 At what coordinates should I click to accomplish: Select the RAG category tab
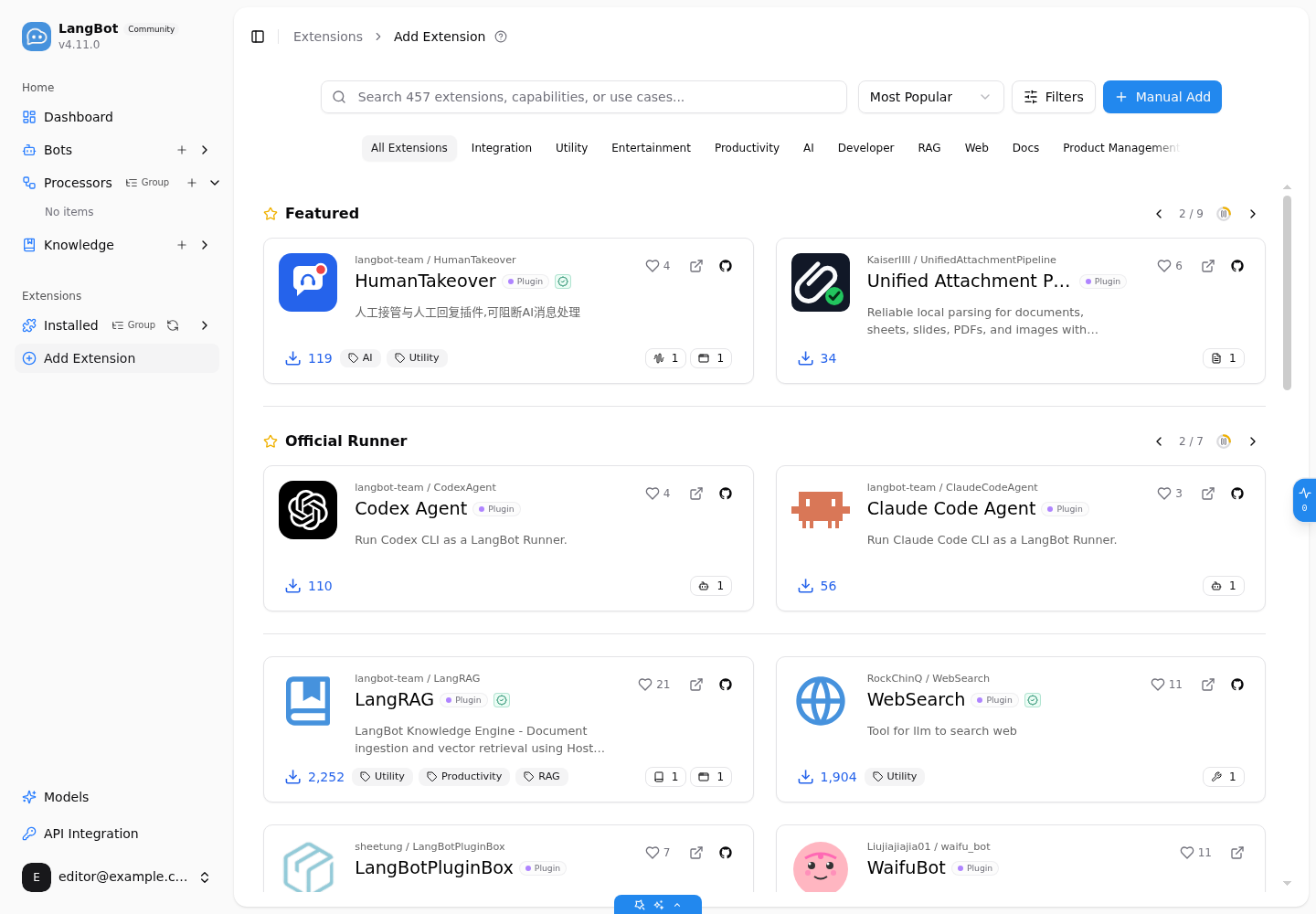coord(929,148)
